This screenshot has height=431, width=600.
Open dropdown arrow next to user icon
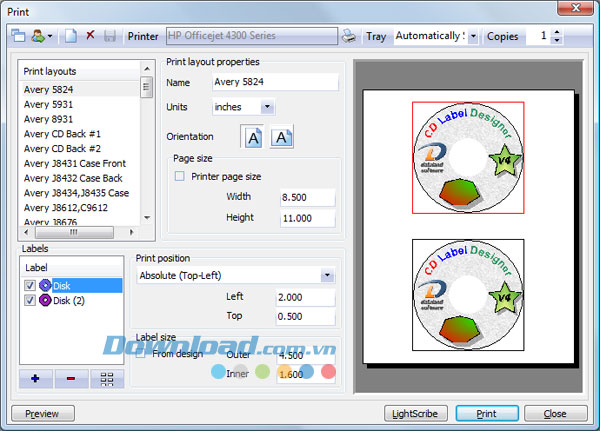tap(50, 36)
